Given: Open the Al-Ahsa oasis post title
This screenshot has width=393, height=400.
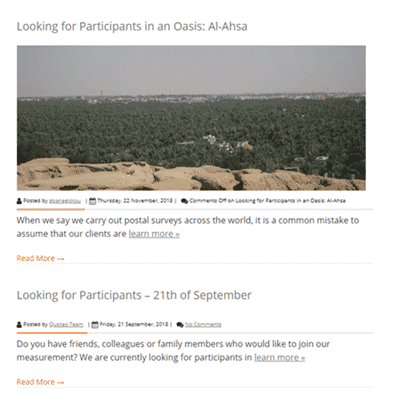Looking at the screenshot, I should pos(132,26).
